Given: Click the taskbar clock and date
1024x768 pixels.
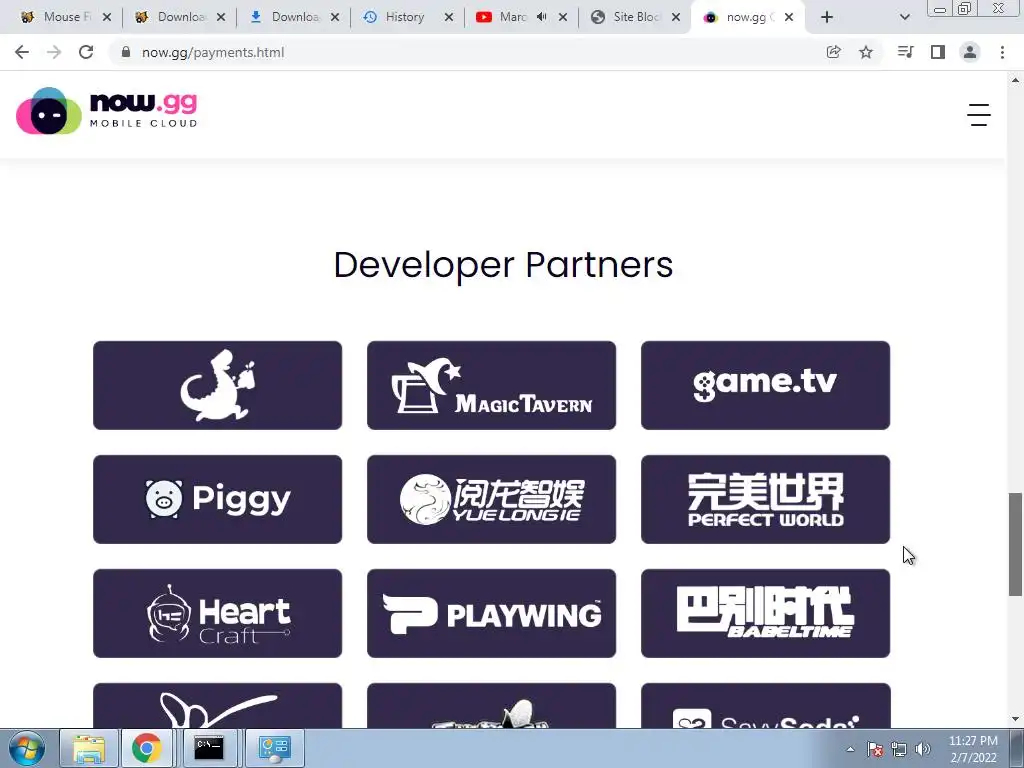Looking at the screenshot, I should pyautogui.click(x=973, y=749).
